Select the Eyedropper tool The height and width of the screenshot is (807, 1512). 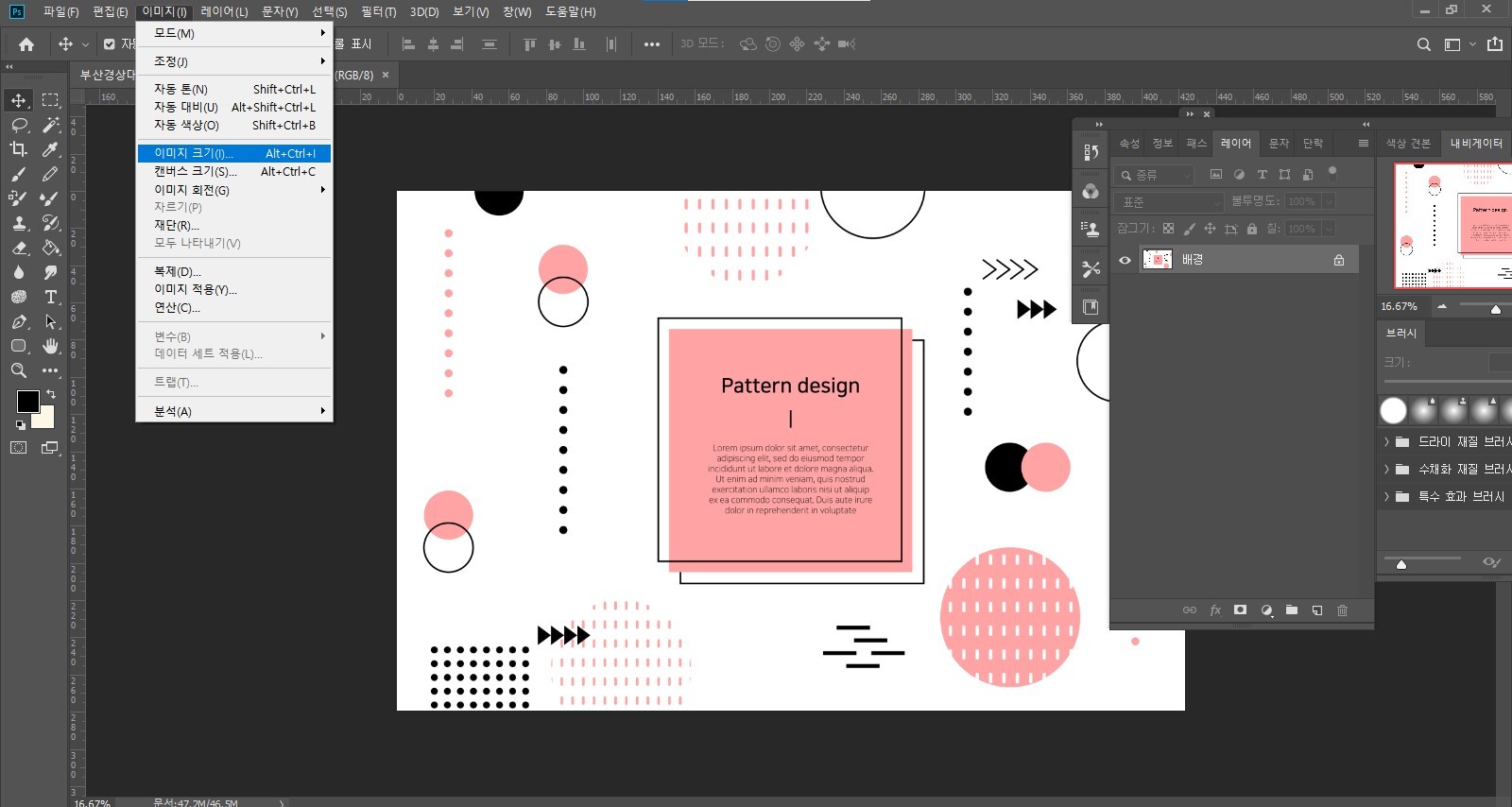pyautogui.click(x=51, y=149)
